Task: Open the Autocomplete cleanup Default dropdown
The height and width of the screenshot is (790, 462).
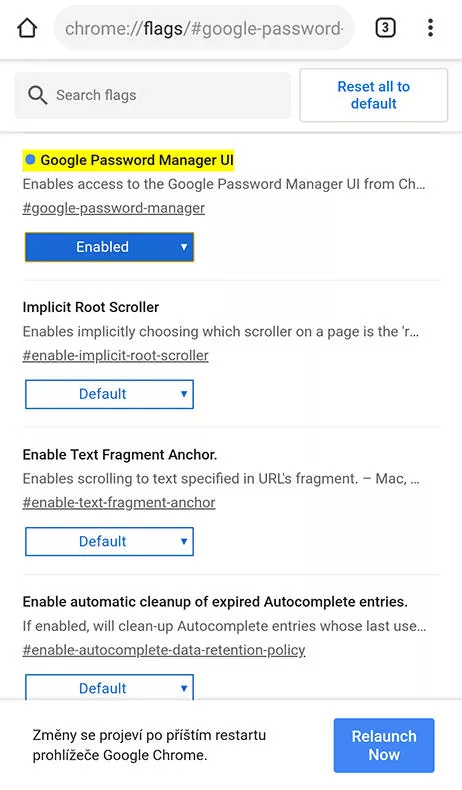Action: click(x=109, y=687)
